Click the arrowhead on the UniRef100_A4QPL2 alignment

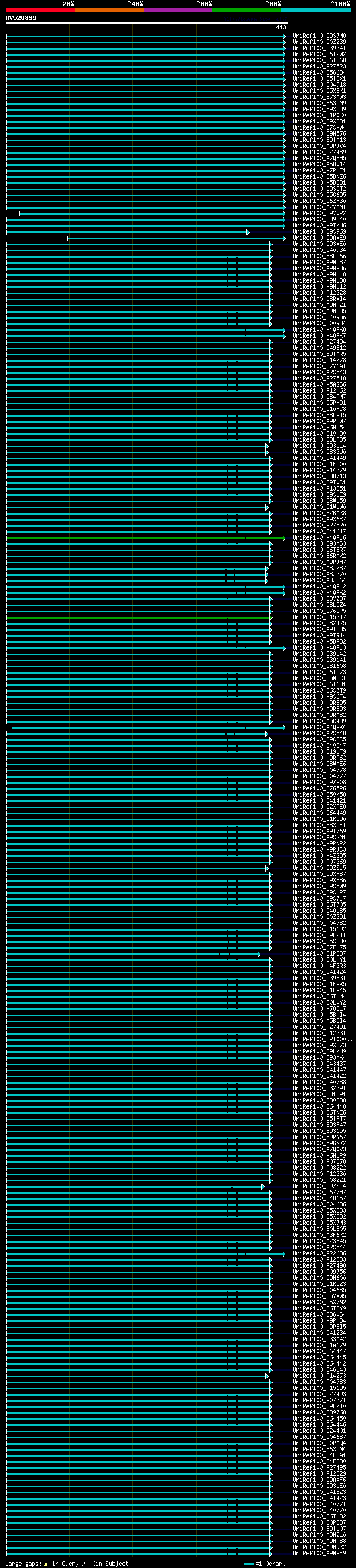point(284,587)
